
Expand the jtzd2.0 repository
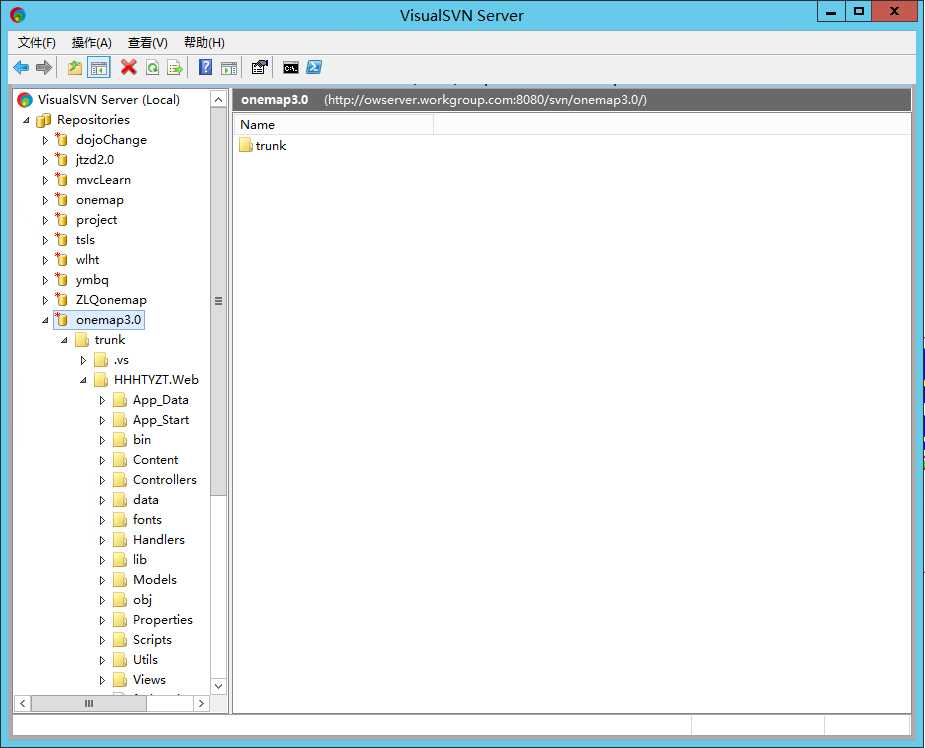point(45,160)
